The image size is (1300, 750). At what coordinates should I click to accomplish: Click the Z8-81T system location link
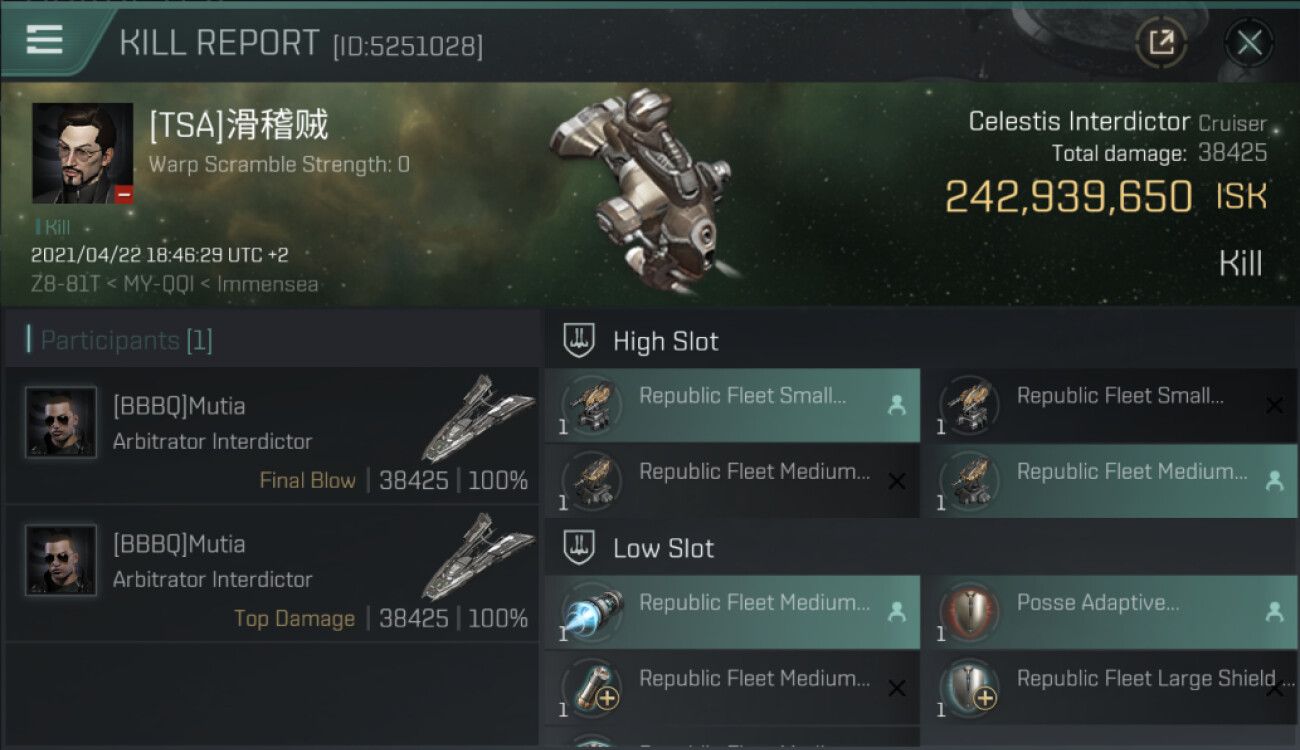[66, 284]
